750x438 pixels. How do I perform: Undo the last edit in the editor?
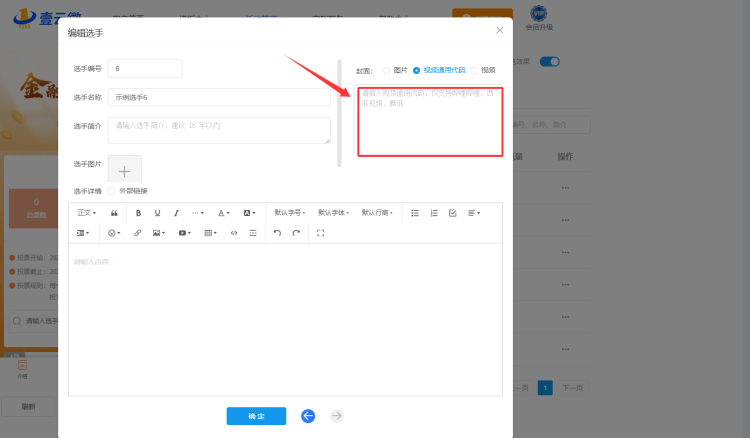click(277, 233)
